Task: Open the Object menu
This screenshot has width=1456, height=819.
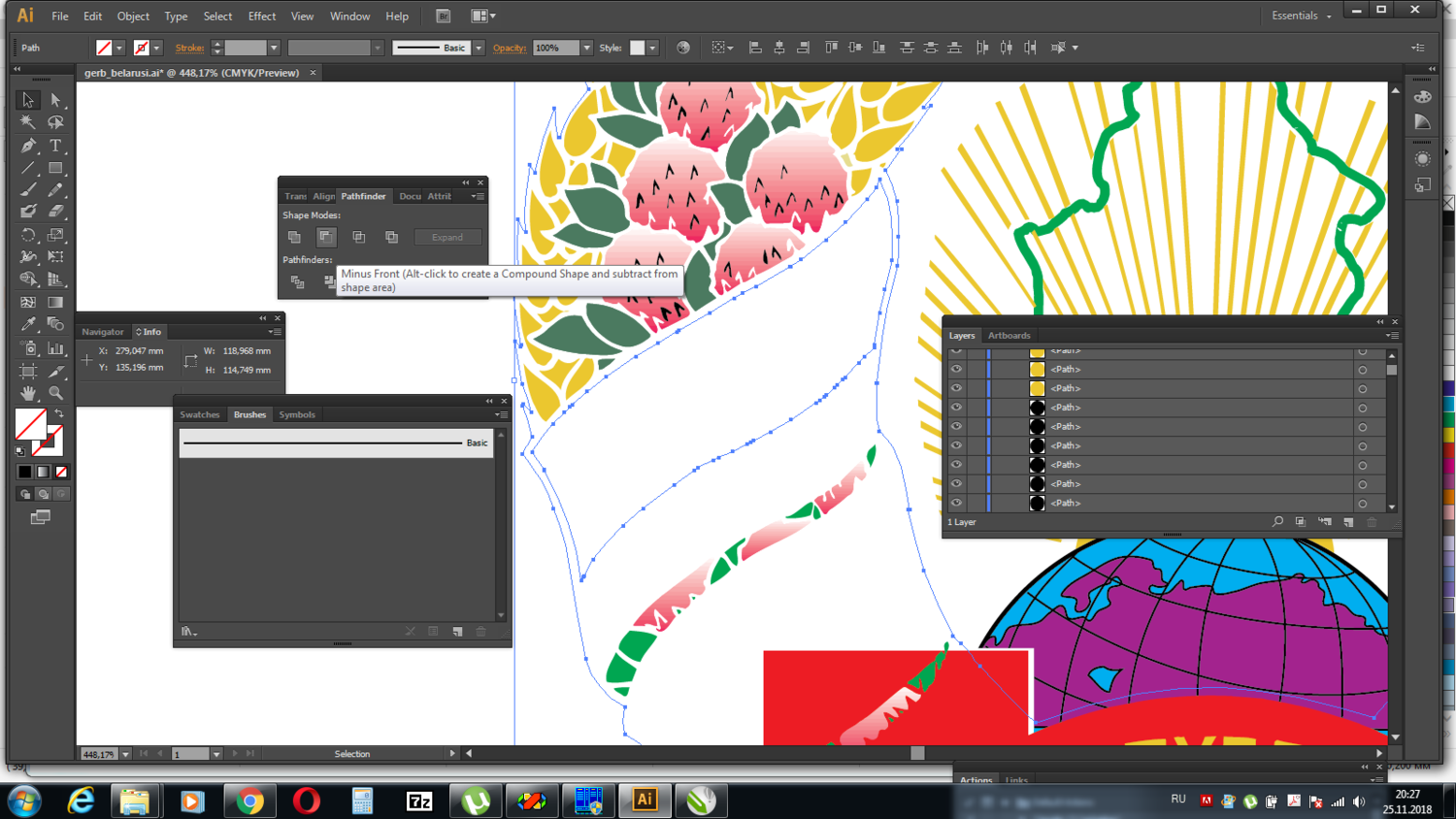Action: click(133, 16)
